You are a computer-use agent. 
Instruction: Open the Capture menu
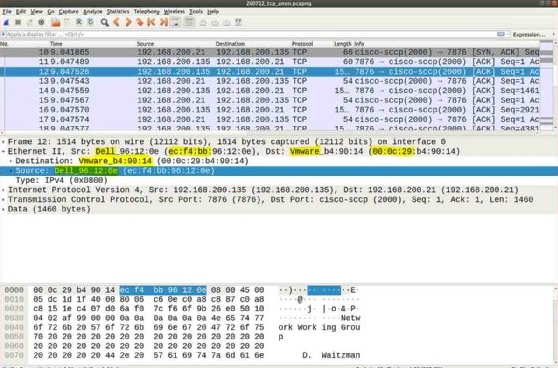tap(68, 12)
